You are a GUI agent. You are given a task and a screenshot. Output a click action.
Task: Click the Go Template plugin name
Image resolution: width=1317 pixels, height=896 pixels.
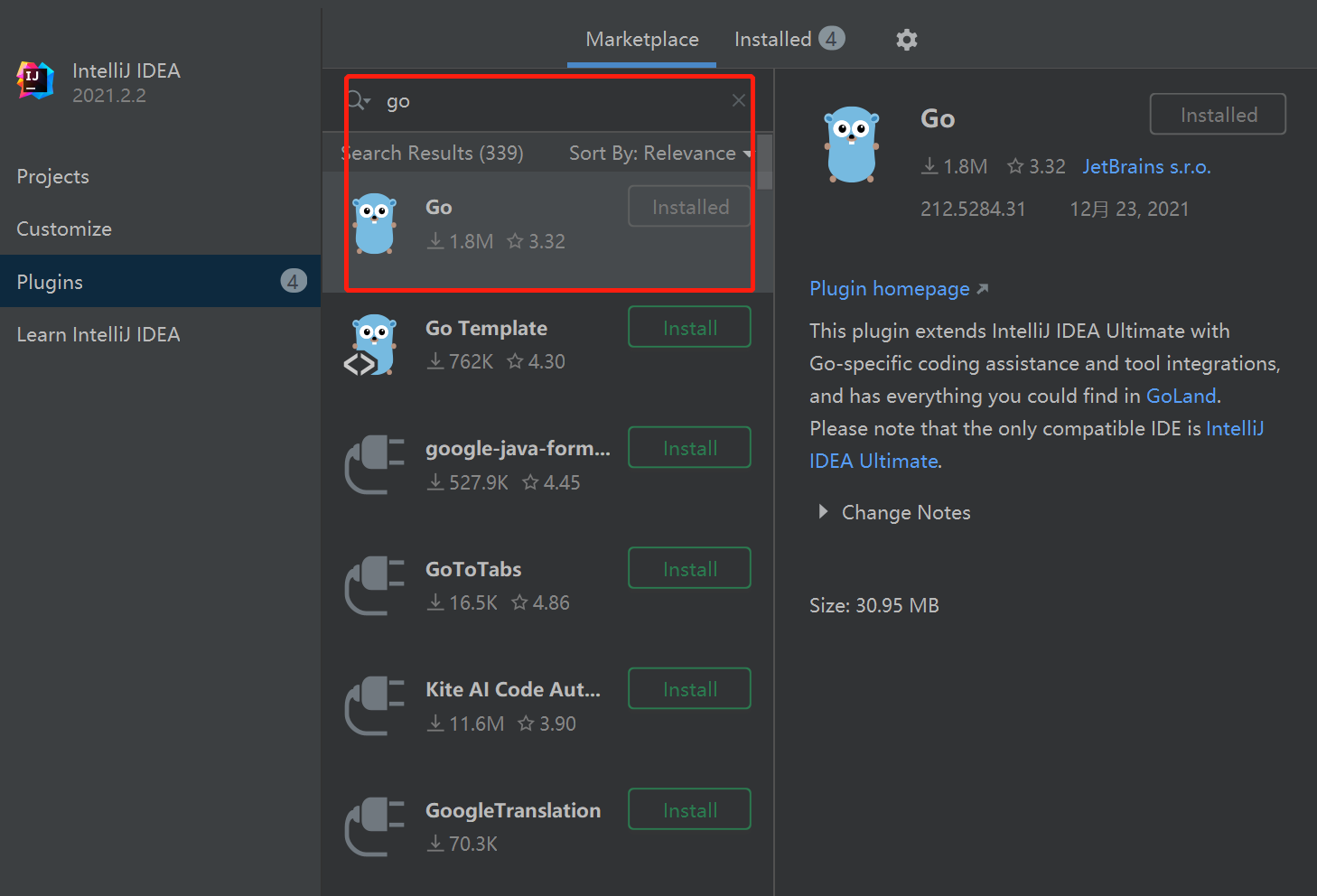point(486,328)
